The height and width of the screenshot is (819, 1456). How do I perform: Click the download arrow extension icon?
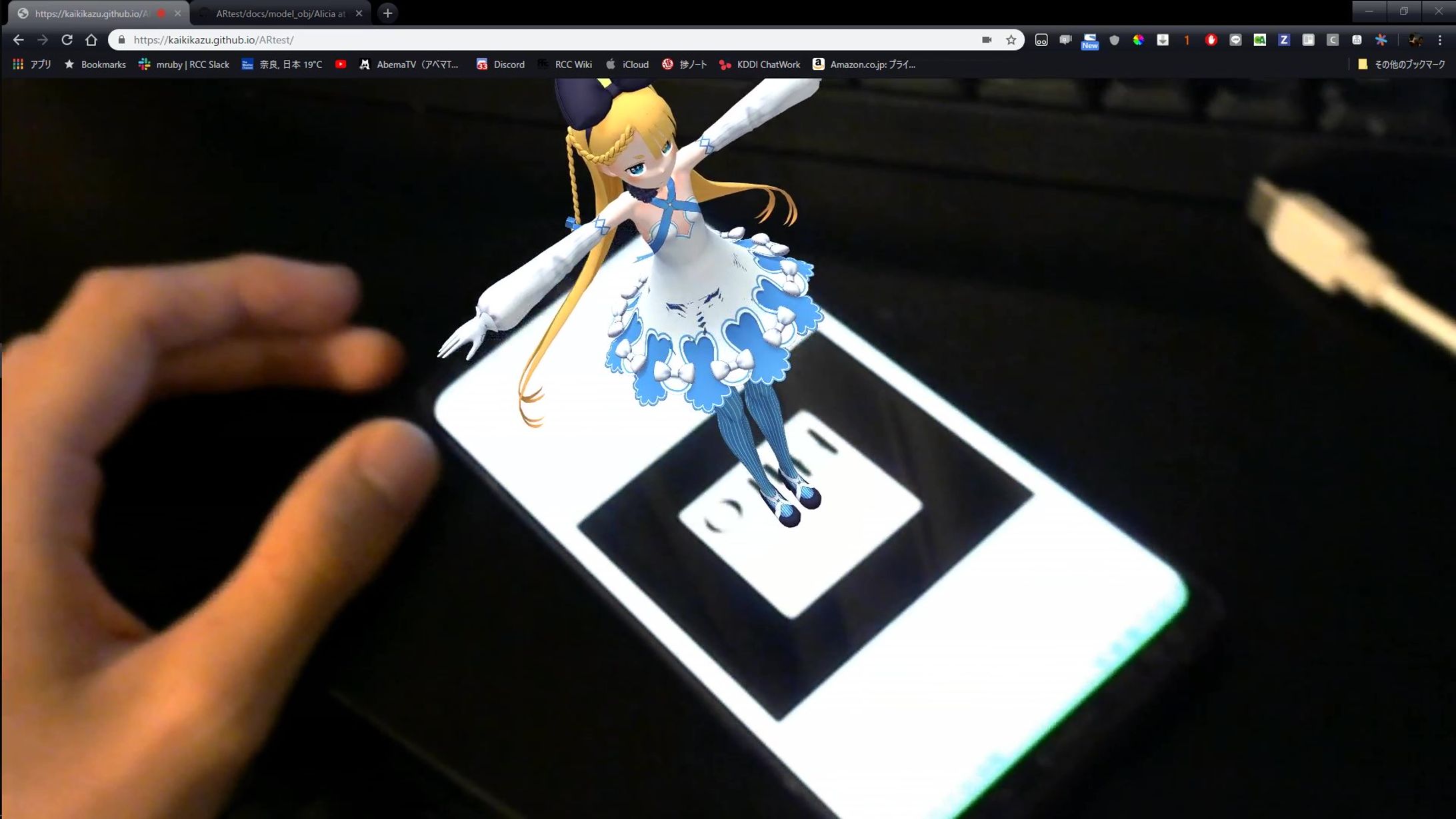[1163, 41]
